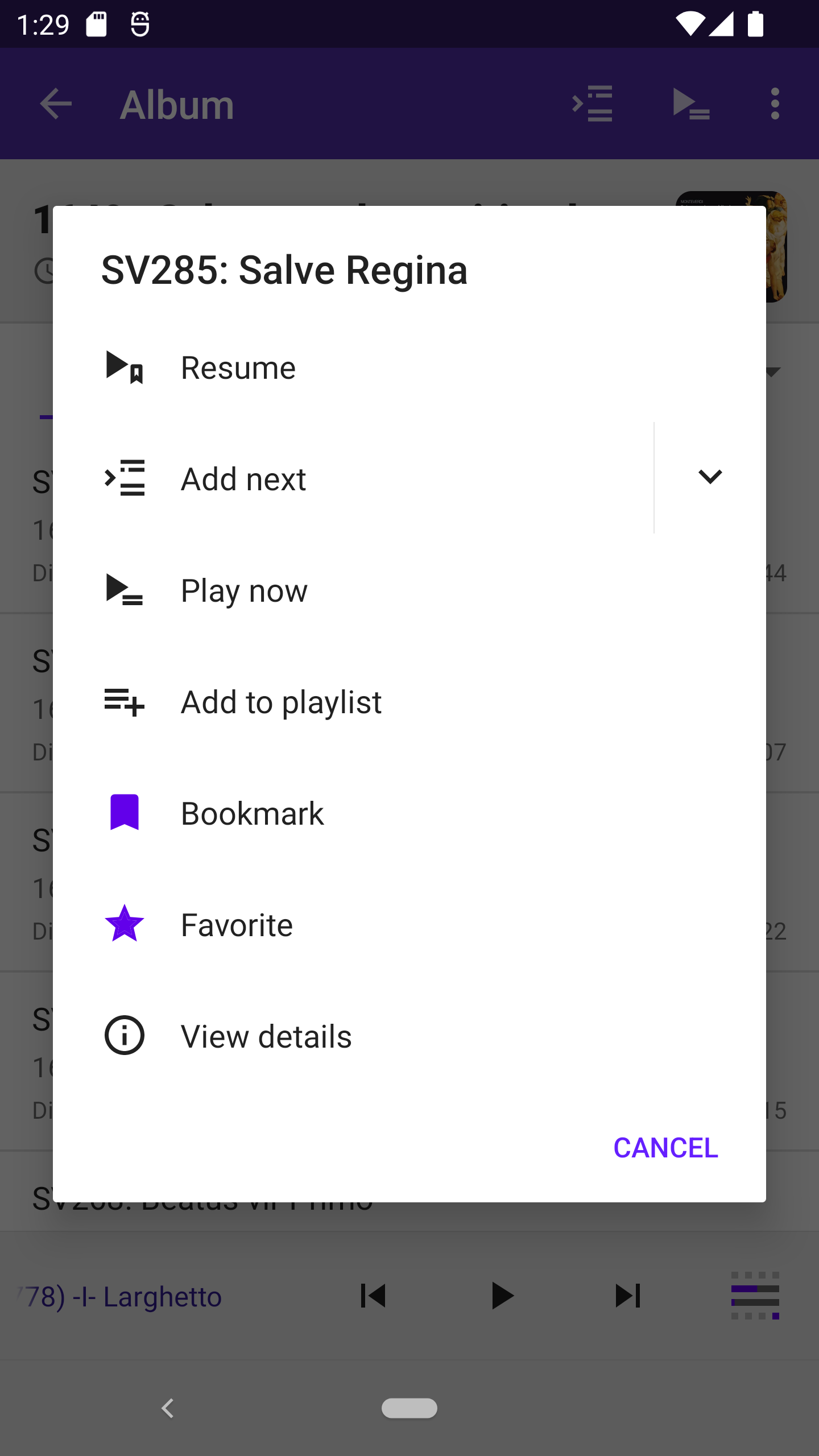Screen dimensions: 819x1456
Task: Open the play queue icon
Action: point(755,1296)
